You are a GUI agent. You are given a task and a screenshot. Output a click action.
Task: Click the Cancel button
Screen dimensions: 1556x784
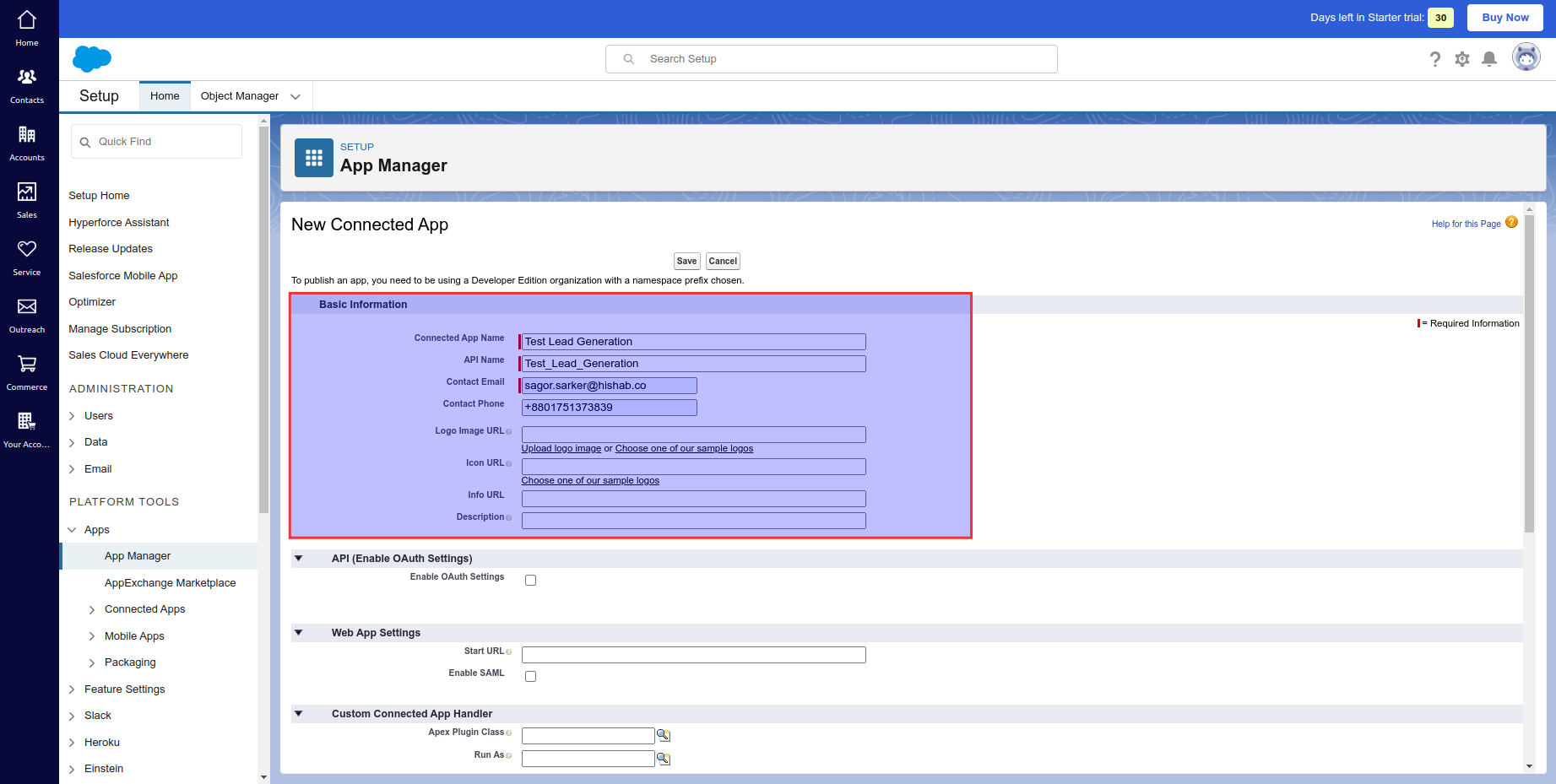coord(723,262)
